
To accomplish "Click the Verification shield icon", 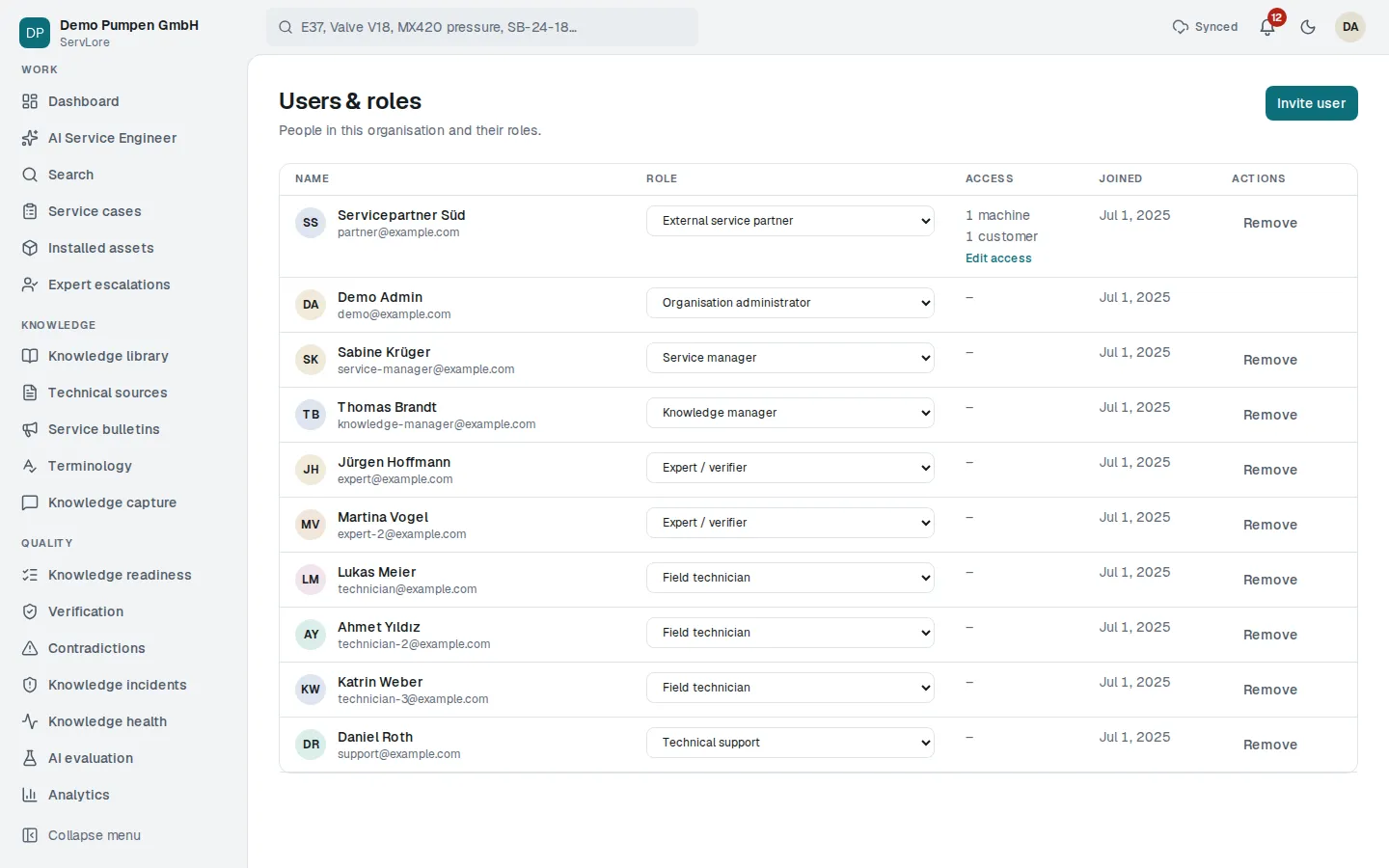I will click(30, 611).
